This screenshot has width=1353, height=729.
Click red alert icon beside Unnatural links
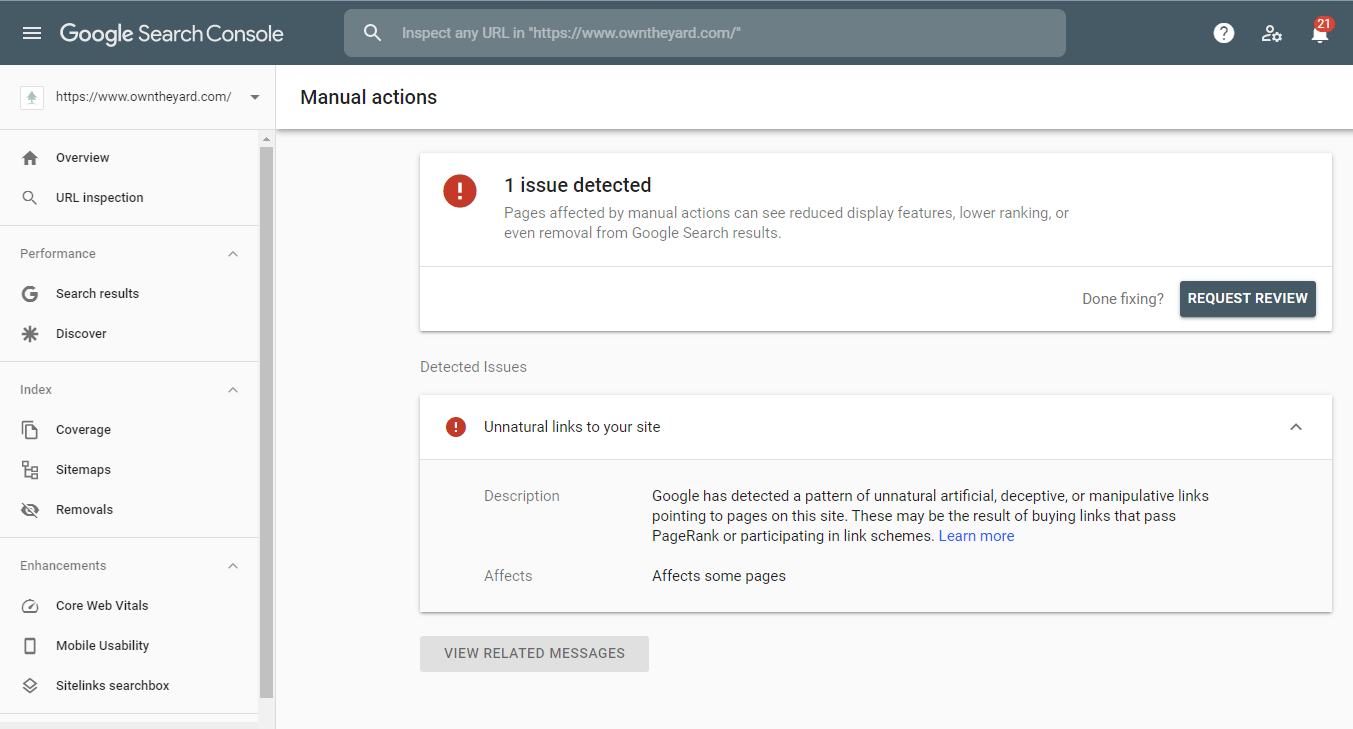coord(456,427)
